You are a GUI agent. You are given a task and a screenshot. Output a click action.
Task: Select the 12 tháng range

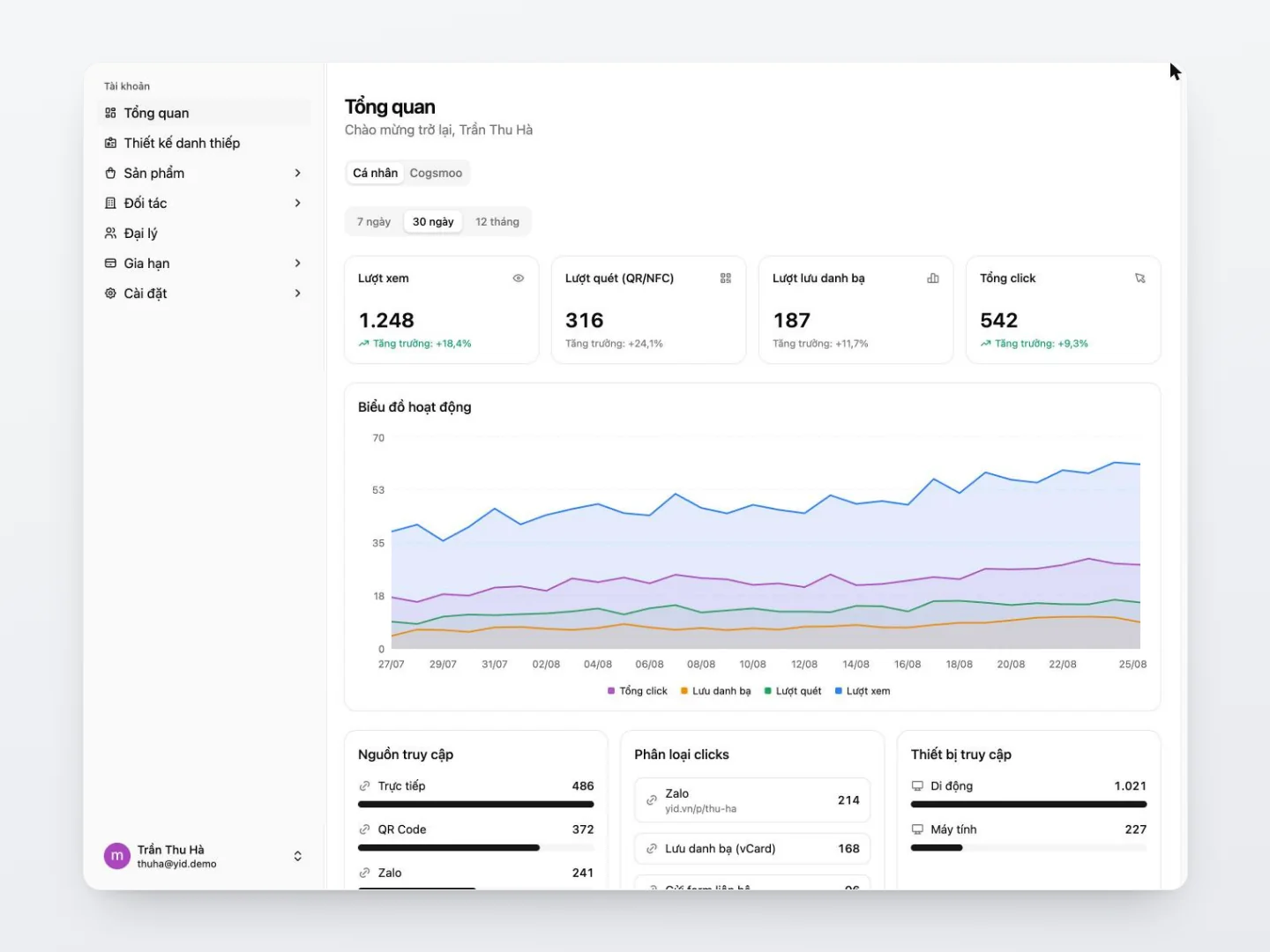click(x=497, y=221)
